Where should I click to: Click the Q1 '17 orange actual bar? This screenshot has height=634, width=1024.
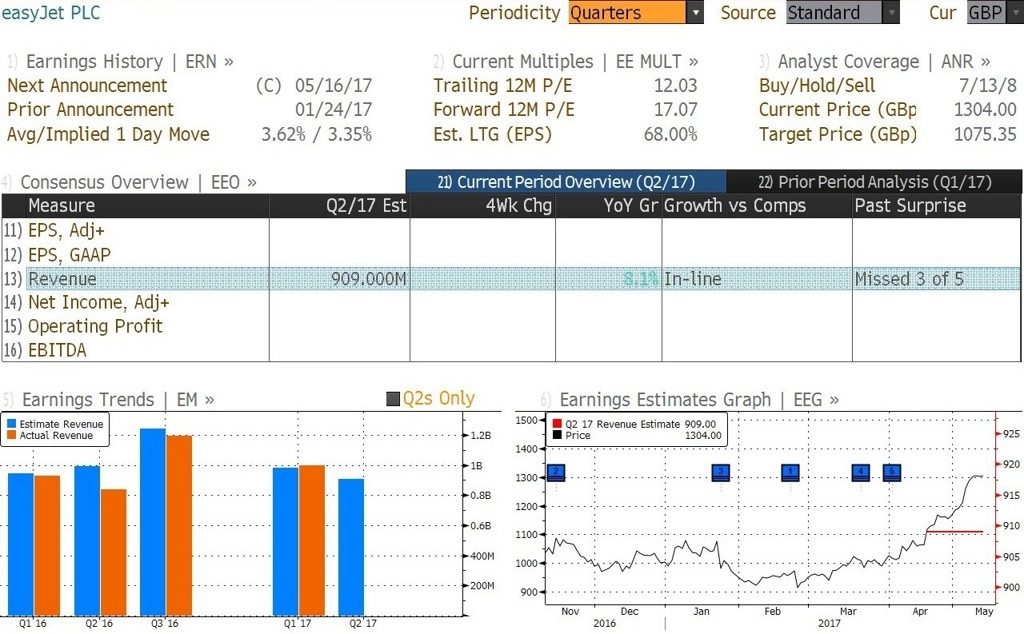[x=312, y=541]
